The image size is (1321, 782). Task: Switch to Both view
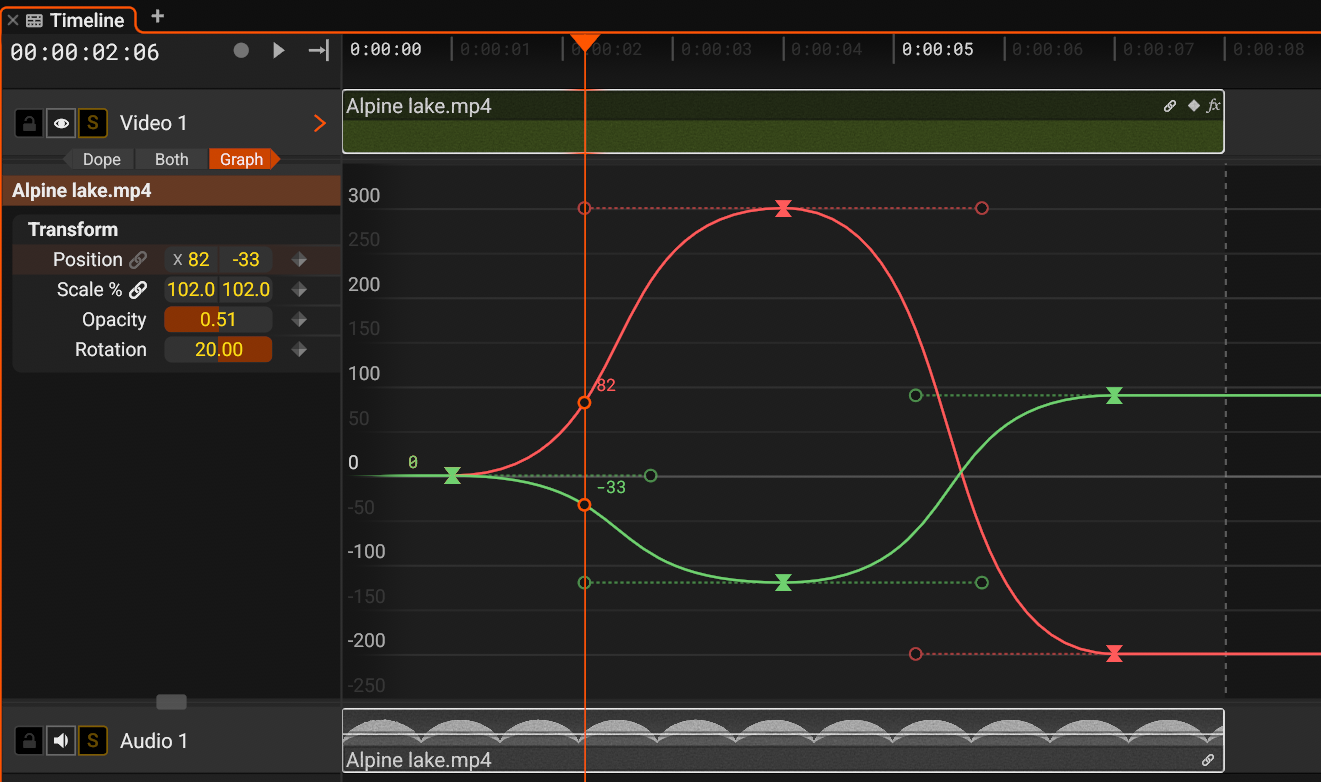[172, 159]
